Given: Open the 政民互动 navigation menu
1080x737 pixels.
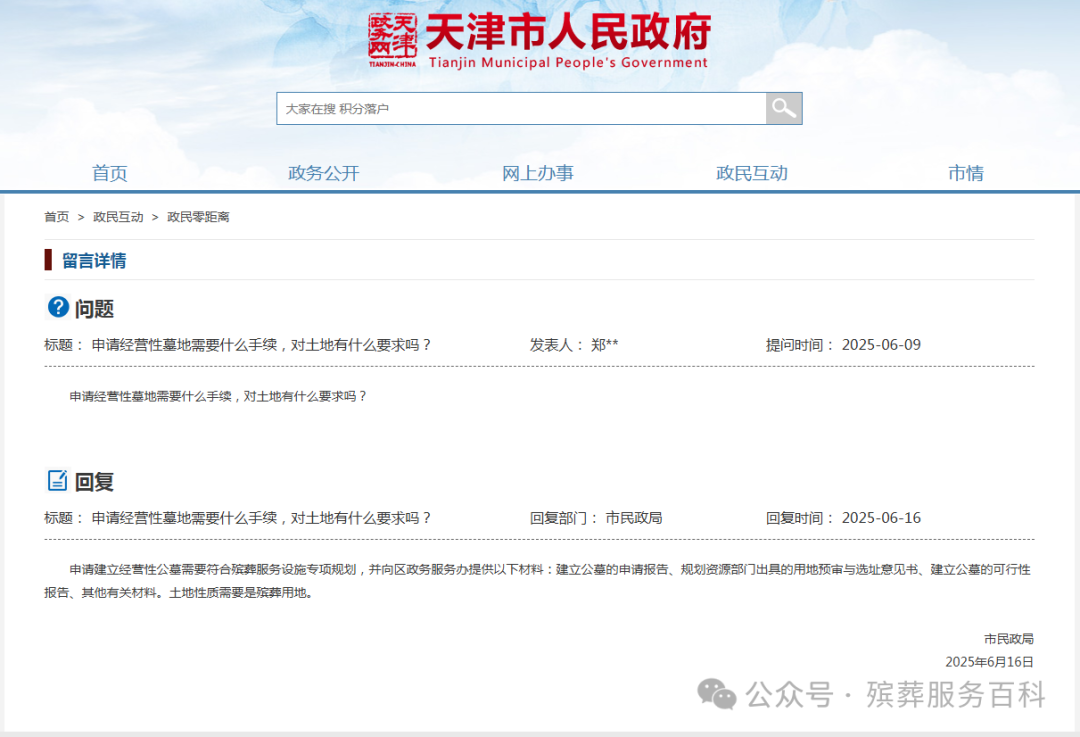Looking at the screenshot, I should click(x=751, y=172).
